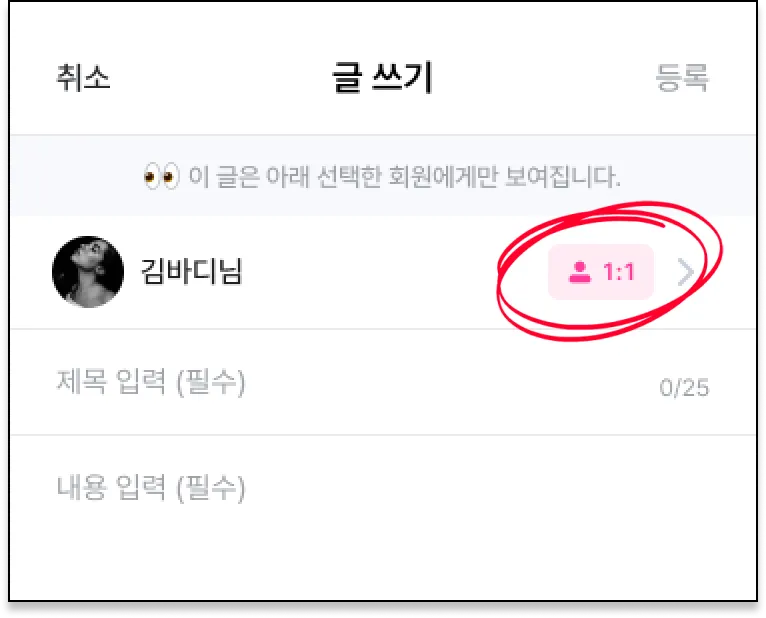The image size is (766, 618).
Task: Click the '(필수)' label in content field
Action: pyautogui.click(x=211, y=488)
